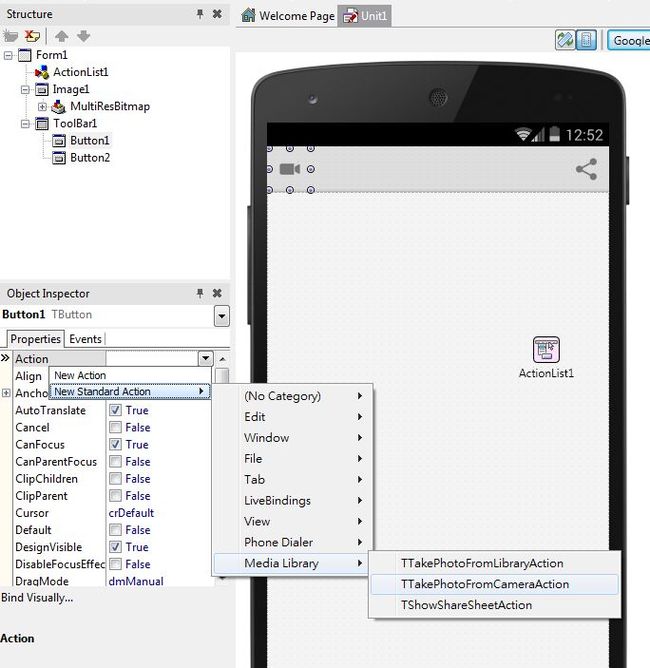650x668 pixels.
Task: Toggle AutoTranslate checkbox
Action: coord(115,410)
